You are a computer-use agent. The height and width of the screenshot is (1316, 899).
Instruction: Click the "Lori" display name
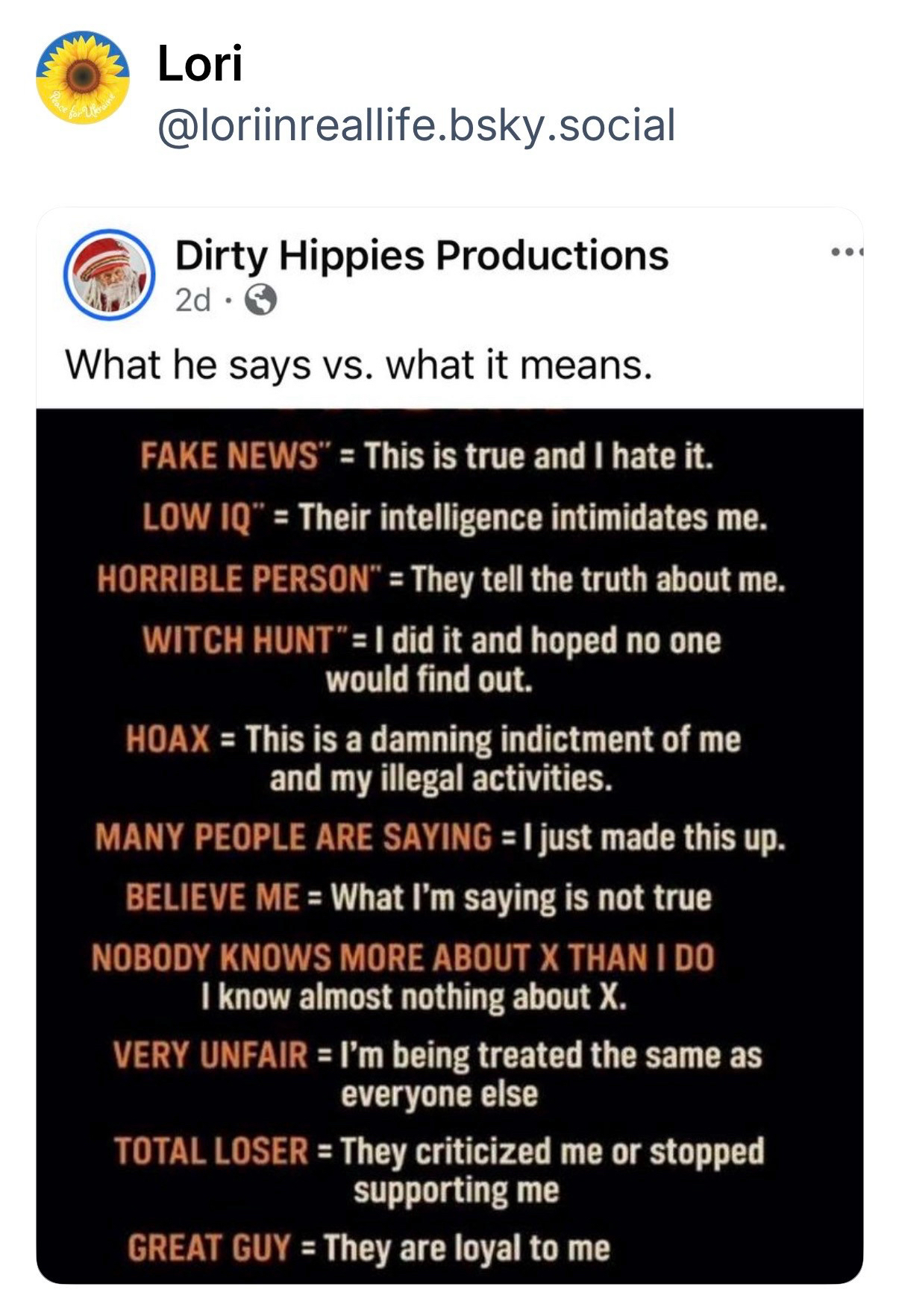coord(200,64)
